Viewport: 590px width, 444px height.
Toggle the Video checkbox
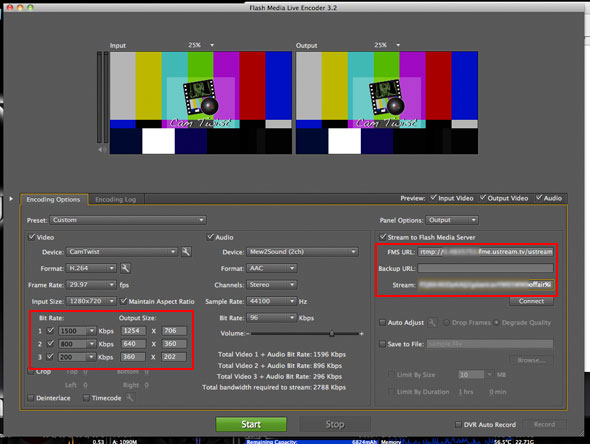pos(32,237)
